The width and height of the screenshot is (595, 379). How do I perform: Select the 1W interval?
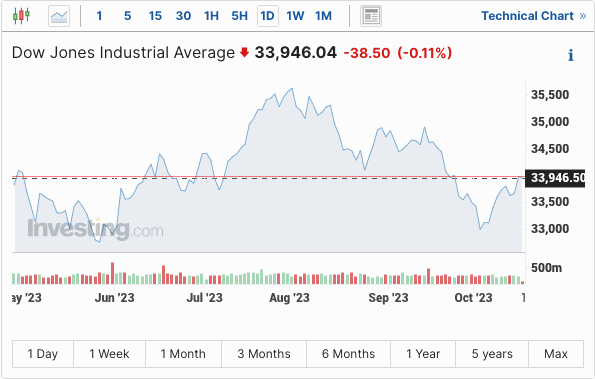coord(295,16)
